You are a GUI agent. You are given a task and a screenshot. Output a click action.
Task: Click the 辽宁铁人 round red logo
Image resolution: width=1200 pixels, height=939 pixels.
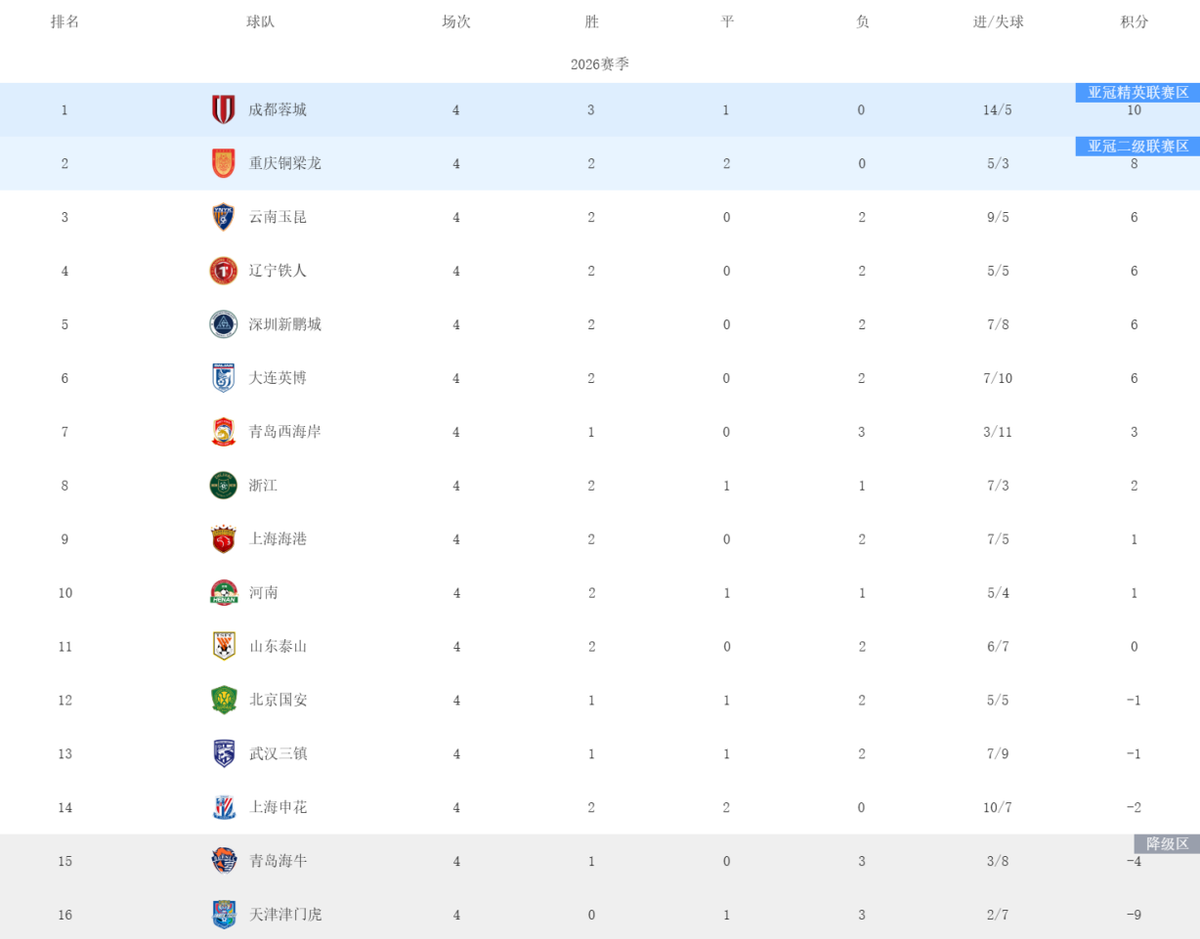coord(223,271)
